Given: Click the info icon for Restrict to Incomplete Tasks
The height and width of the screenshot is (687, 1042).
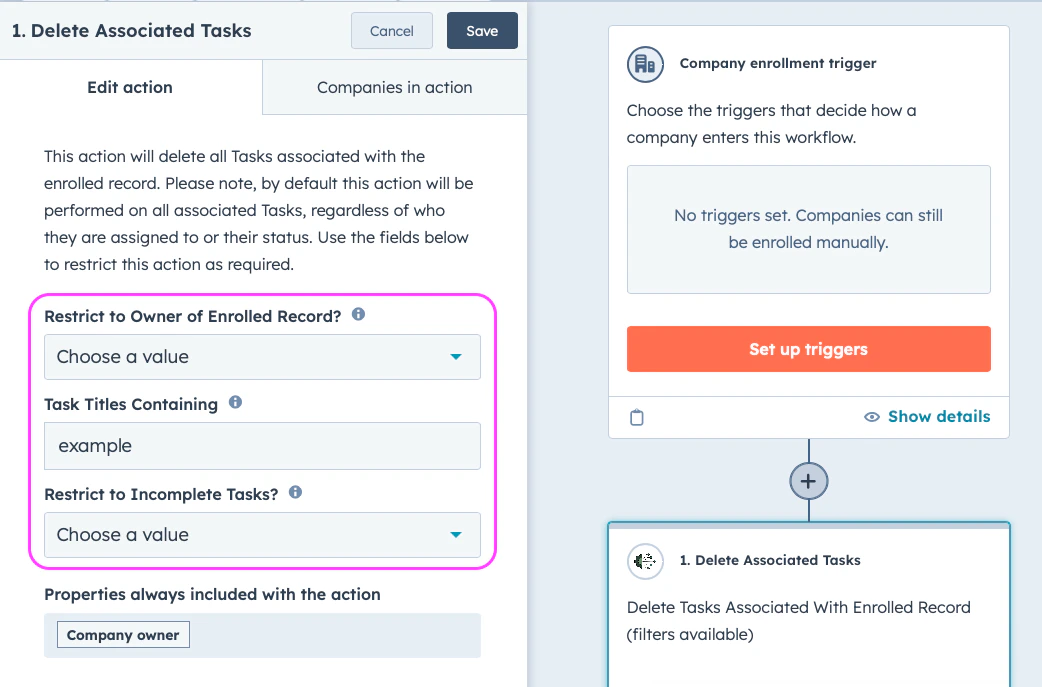Looking at the screenshot, I should (x=293, y=492).
